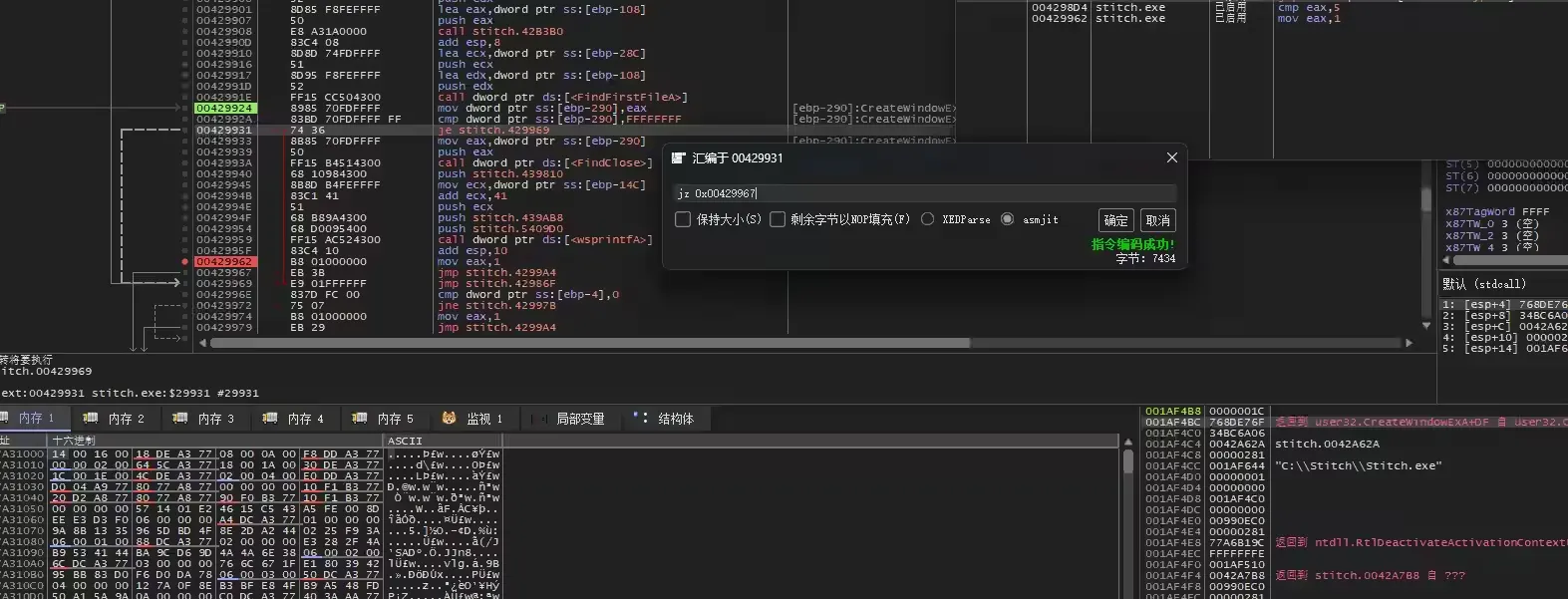Close the 汇编于 00429931 dialog
Viewport: 1568px width, 599px height.
click(1172, 157)
